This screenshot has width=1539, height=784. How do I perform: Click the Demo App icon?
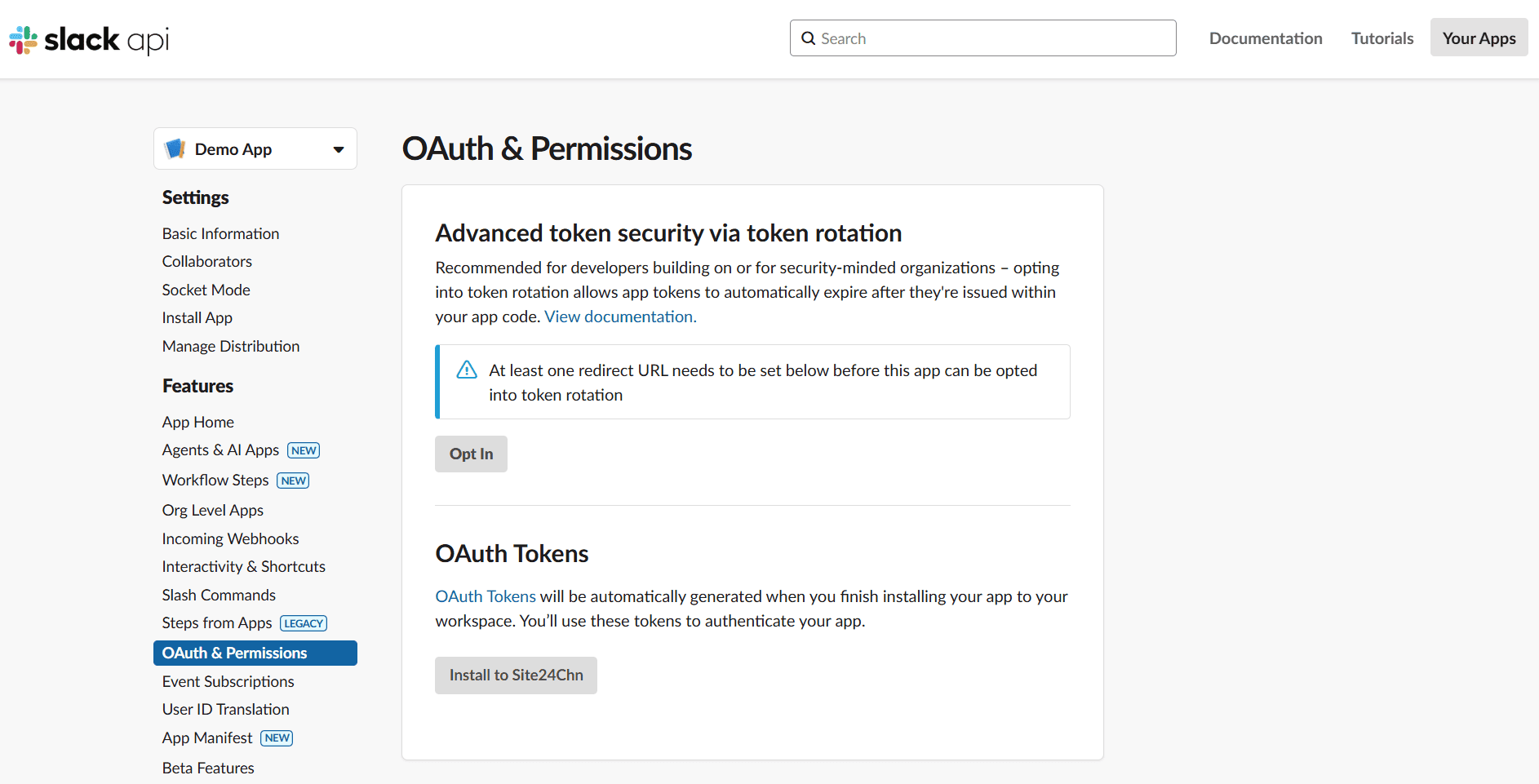[x=175, y=148]
